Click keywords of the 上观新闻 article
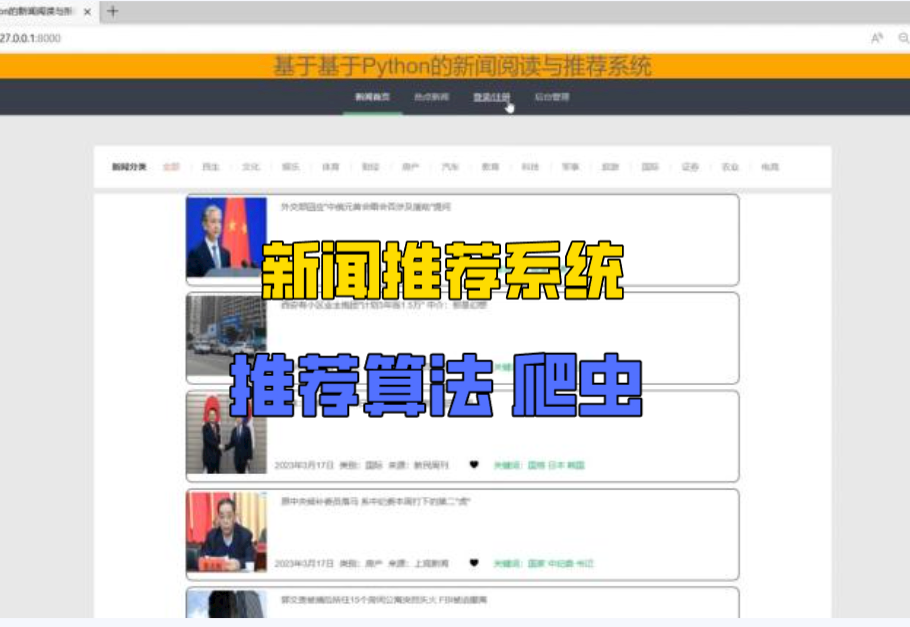The height and width of the screenshot is (627, 910). [544, 564]
